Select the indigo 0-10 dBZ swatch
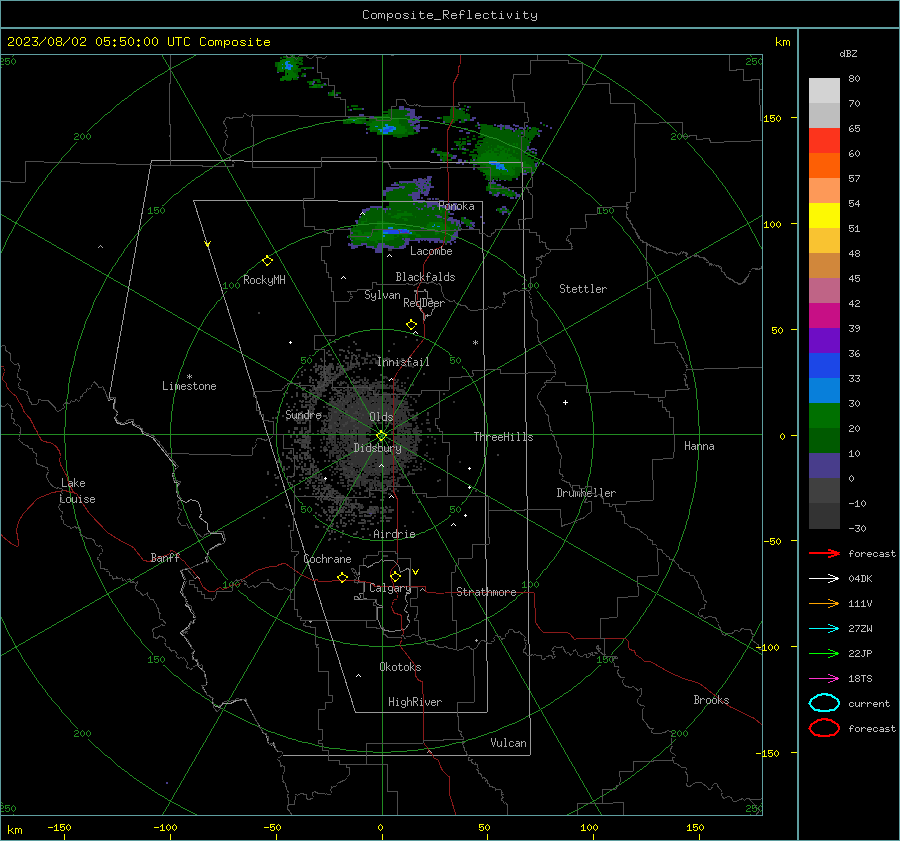 [824, 466]
